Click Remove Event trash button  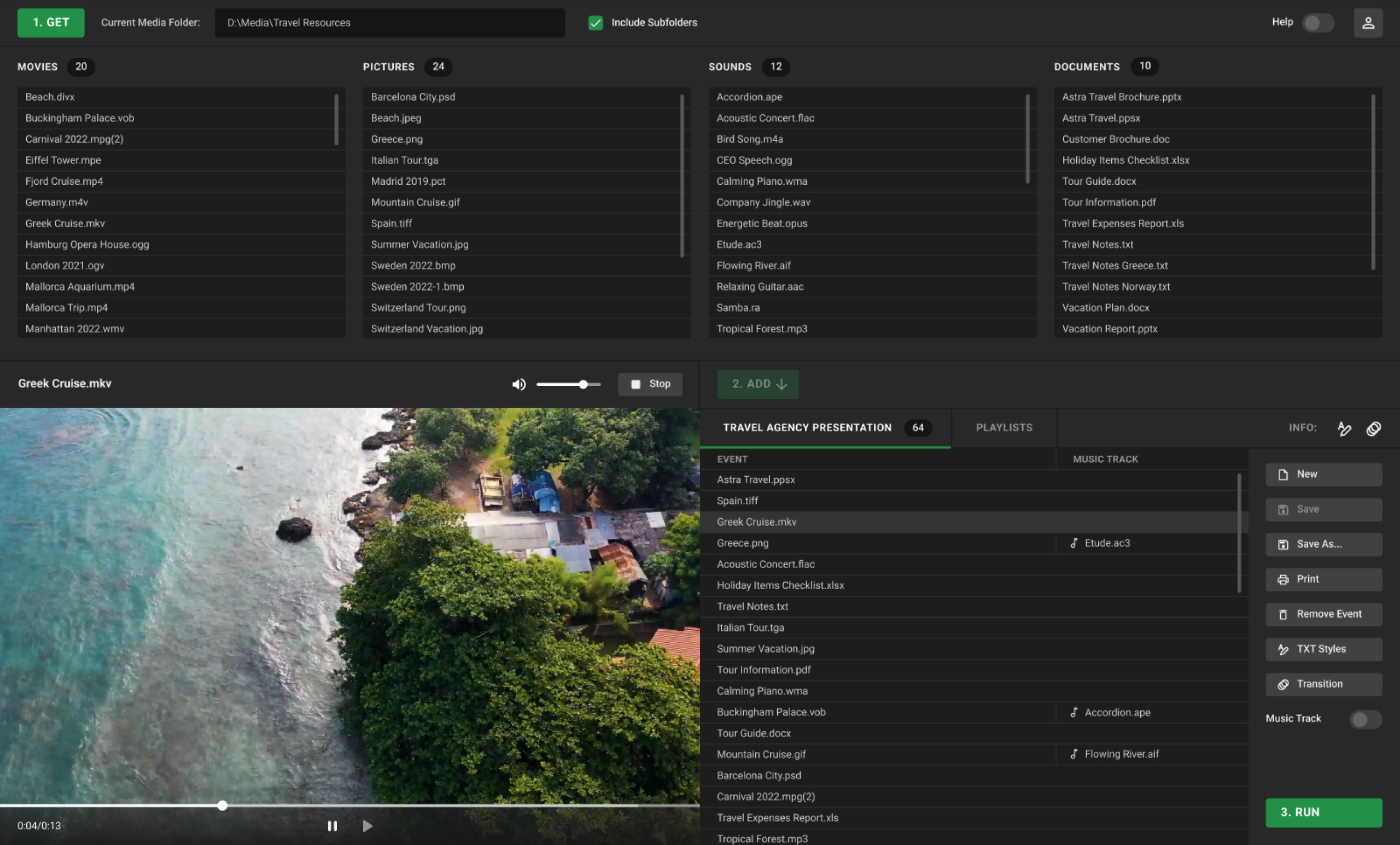pyautogui.click(x=1323, y=614)
